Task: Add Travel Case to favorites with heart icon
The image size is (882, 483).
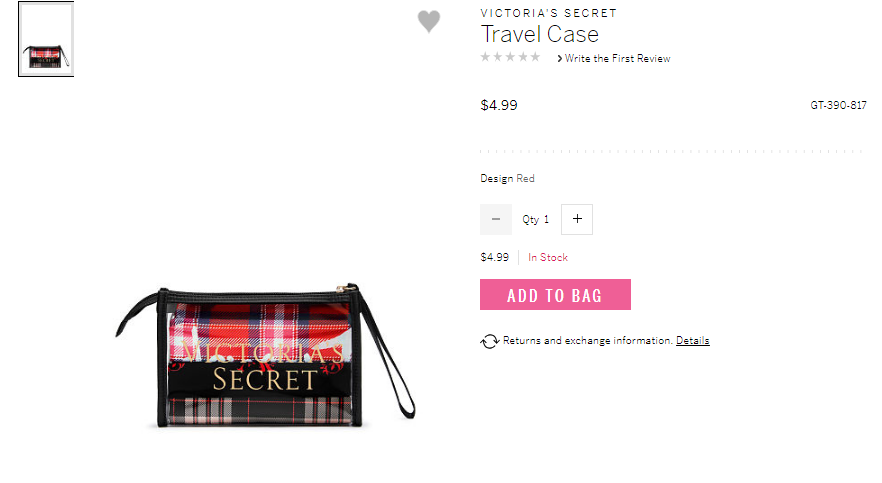Action: point(429,21)
